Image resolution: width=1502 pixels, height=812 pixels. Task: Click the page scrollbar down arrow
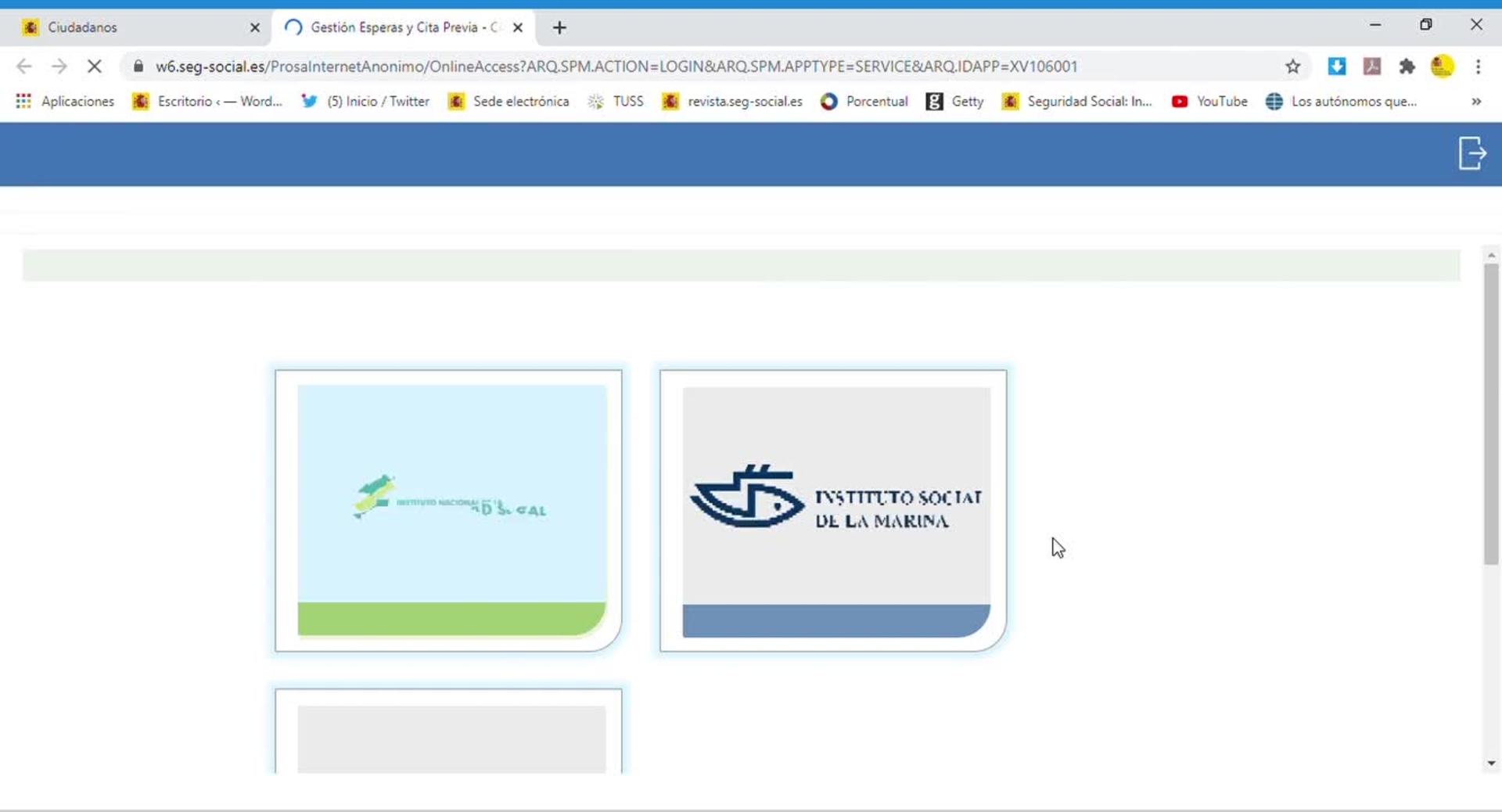click(x=1491, y=763)
